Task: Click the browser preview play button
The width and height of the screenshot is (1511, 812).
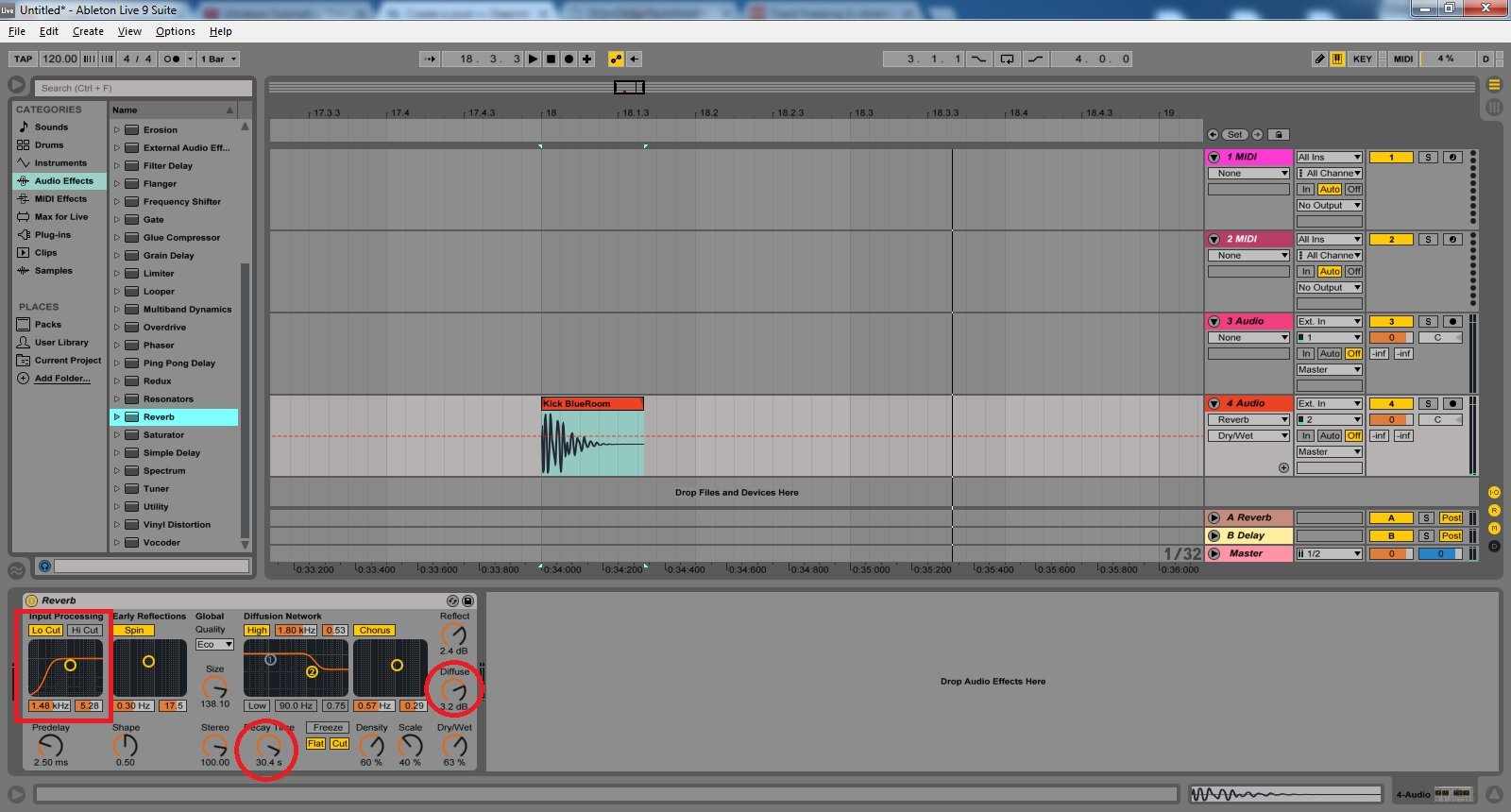Action: (x=44, y=566)
